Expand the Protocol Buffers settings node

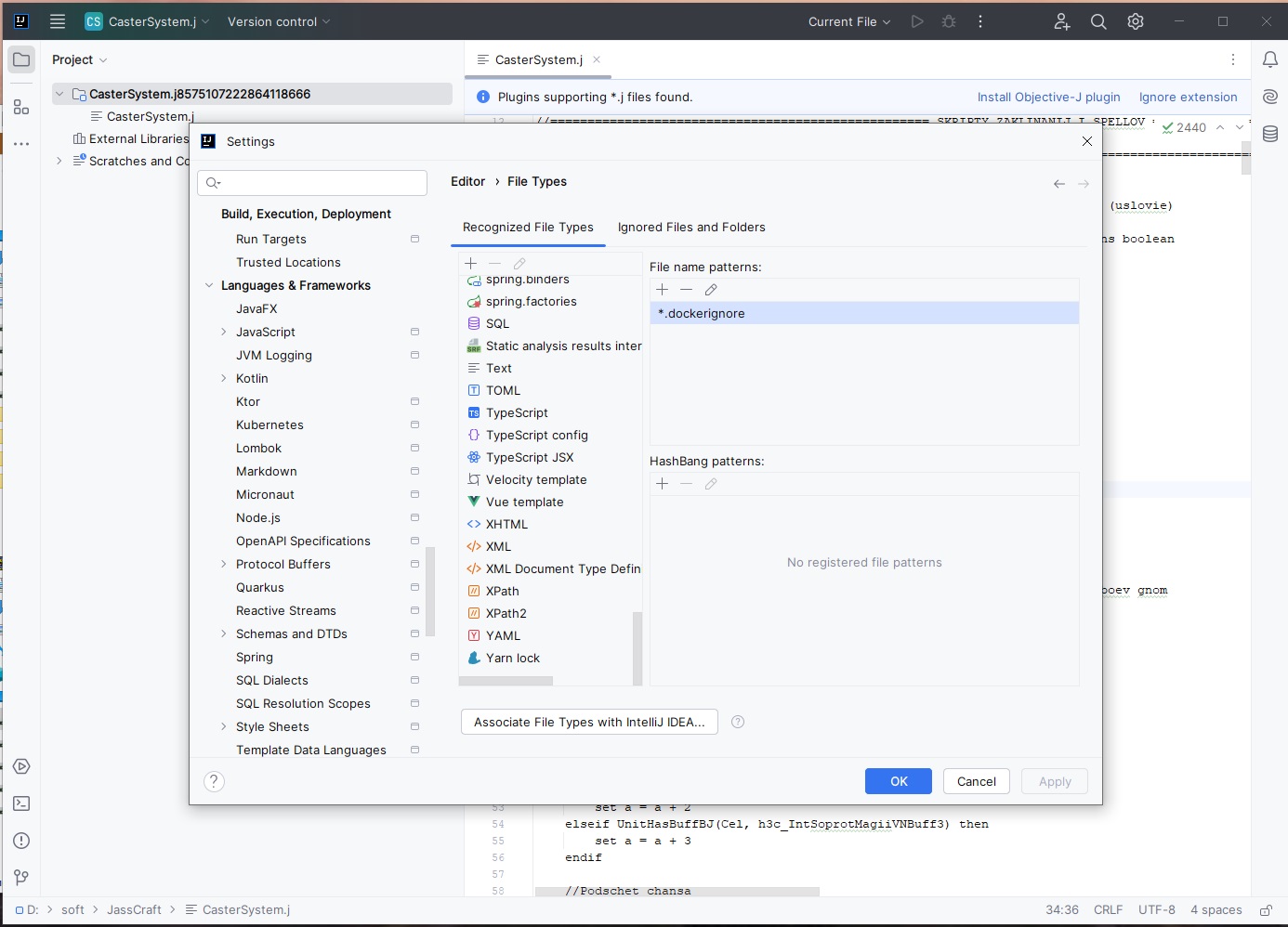coord(223,564)
